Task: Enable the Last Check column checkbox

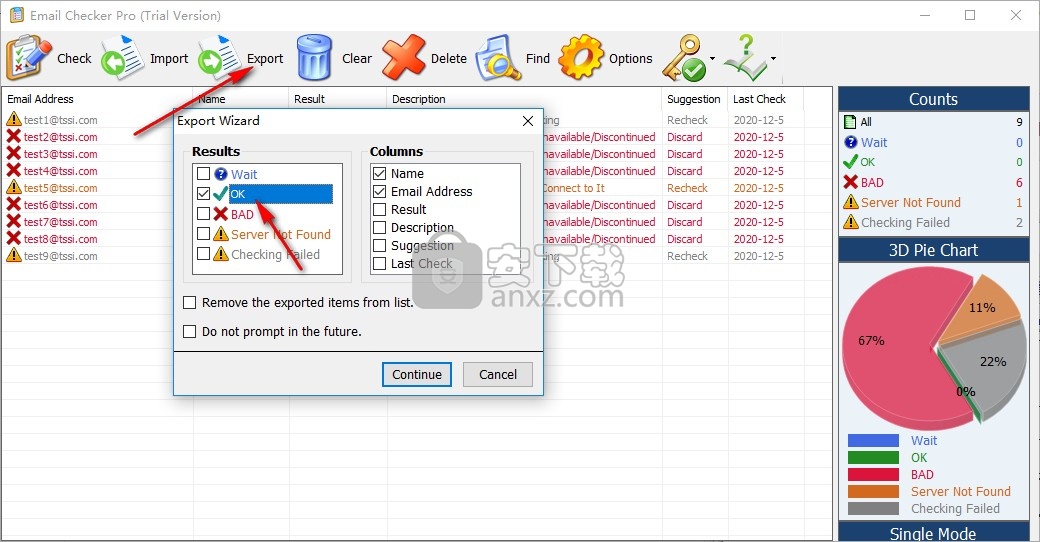Action: click(379, 263)
